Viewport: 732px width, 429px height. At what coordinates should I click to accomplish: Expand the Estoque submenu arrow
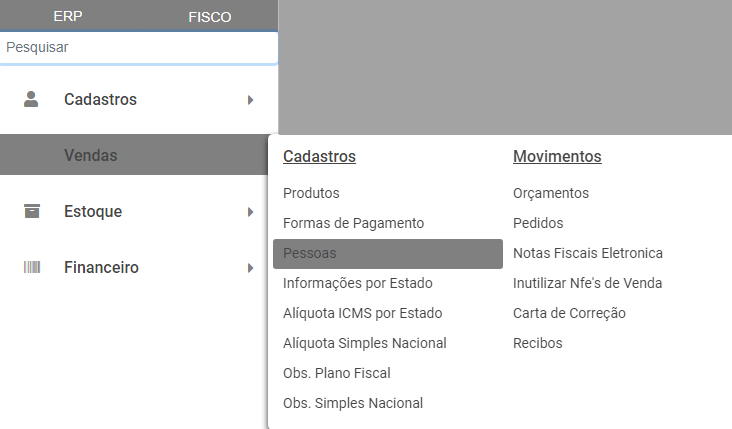click(250, 212)
